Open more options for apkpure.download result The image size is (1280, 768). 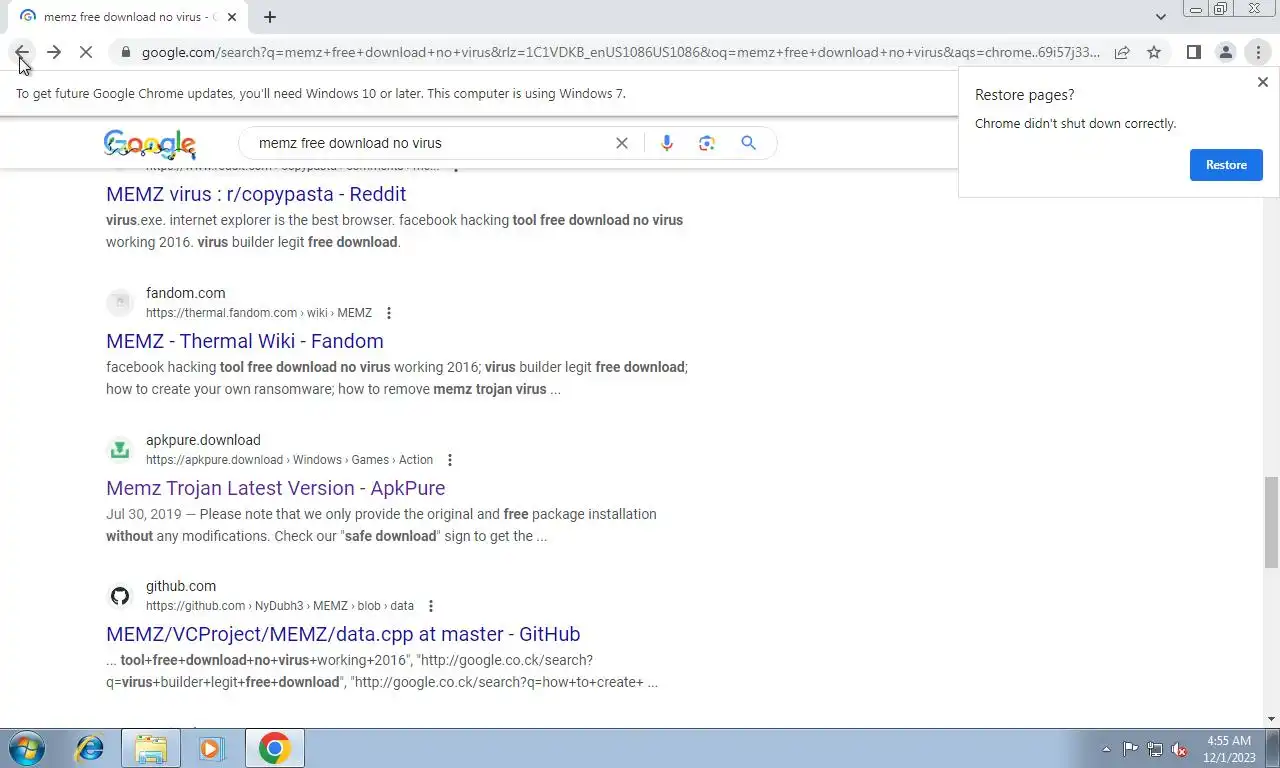[x=450, y=460]
